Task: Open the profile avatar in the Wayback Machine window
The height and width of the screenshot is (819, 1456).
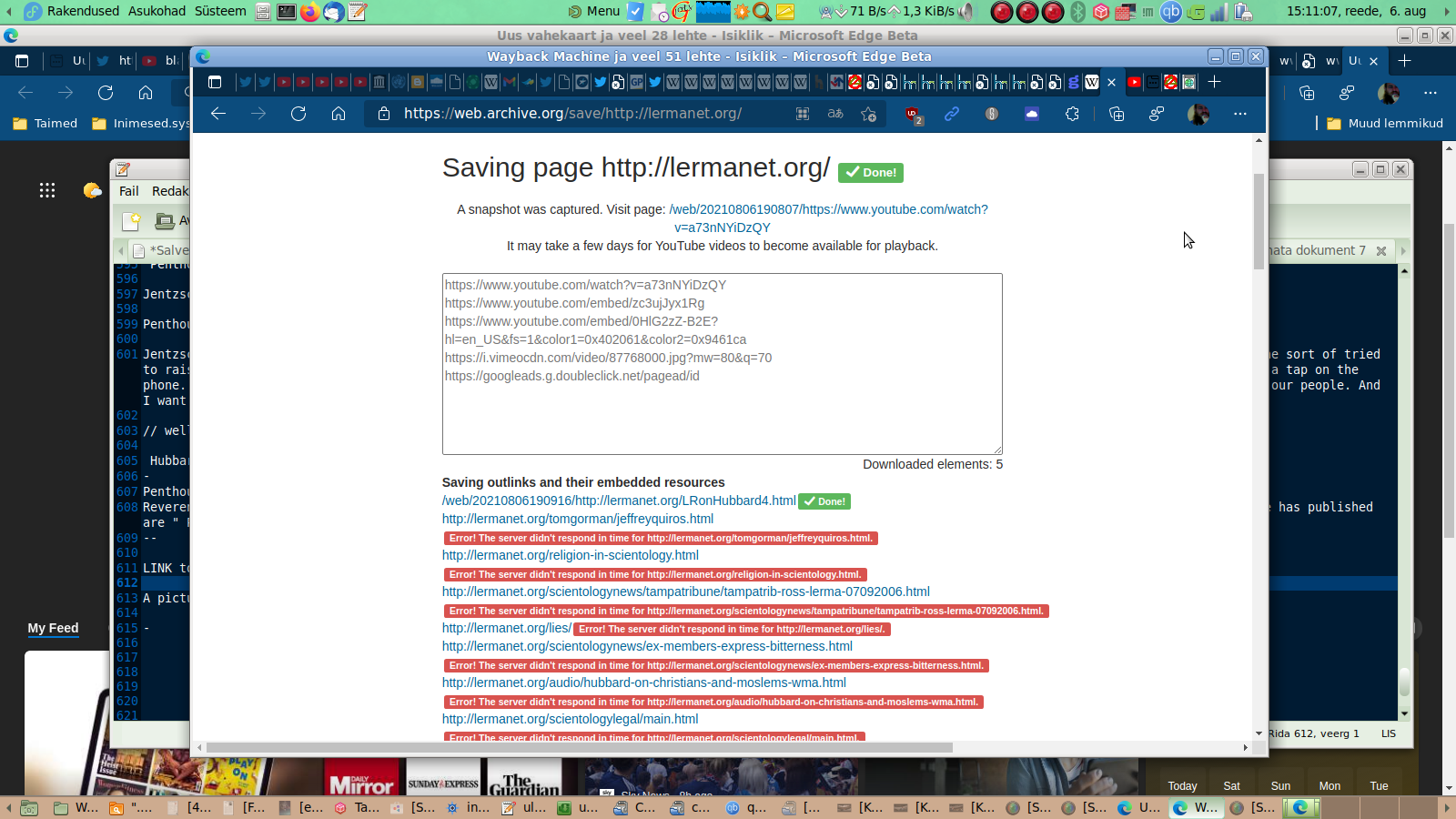Action: tap(1198, 114)
